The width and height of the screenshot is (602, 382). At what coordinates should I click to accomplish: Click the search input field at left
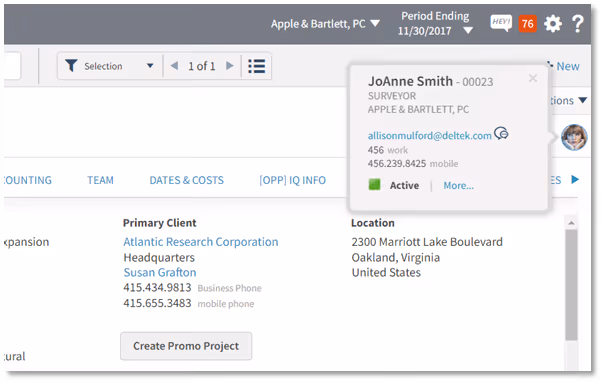[12, 66]
